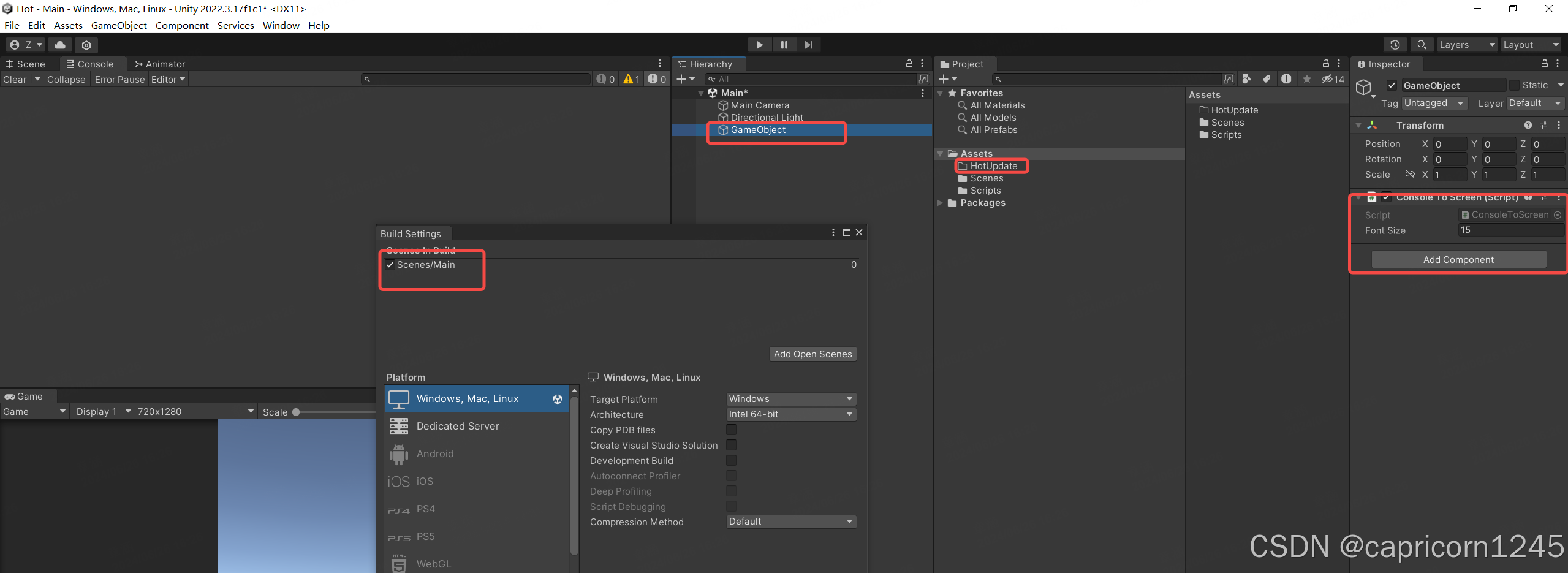The image size is (1568, 573).
Task: Click the favorites star filter in Project
Action: pyautogui.click(x=1307, y=79)
